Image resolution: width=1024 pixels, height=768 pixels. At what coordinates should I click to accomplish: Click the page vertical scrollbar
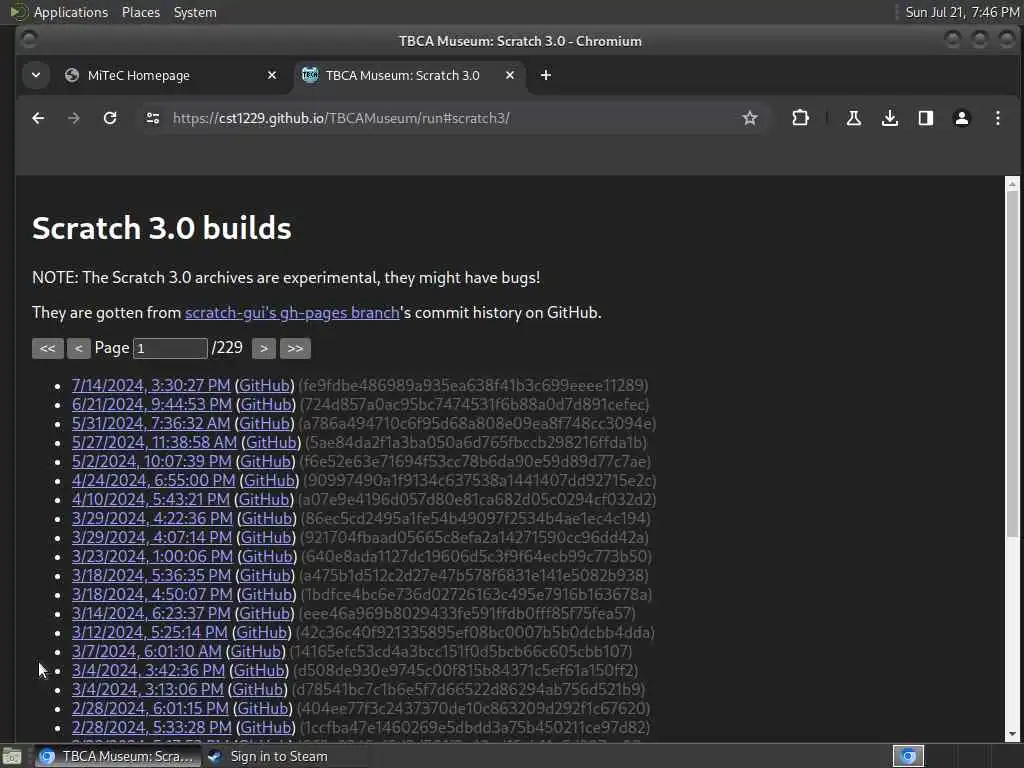click(1012, 366)
